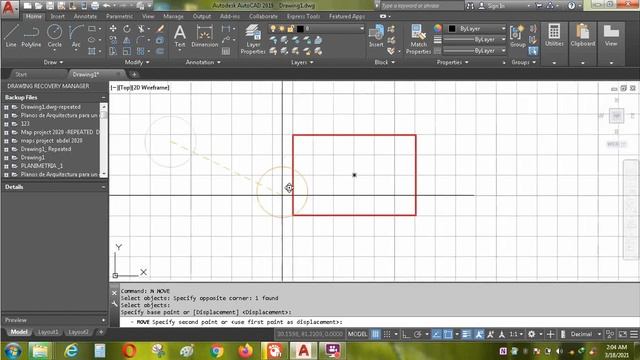640x360 pixels.
Task: Switch to Layout1 tab
Action: 48,332
